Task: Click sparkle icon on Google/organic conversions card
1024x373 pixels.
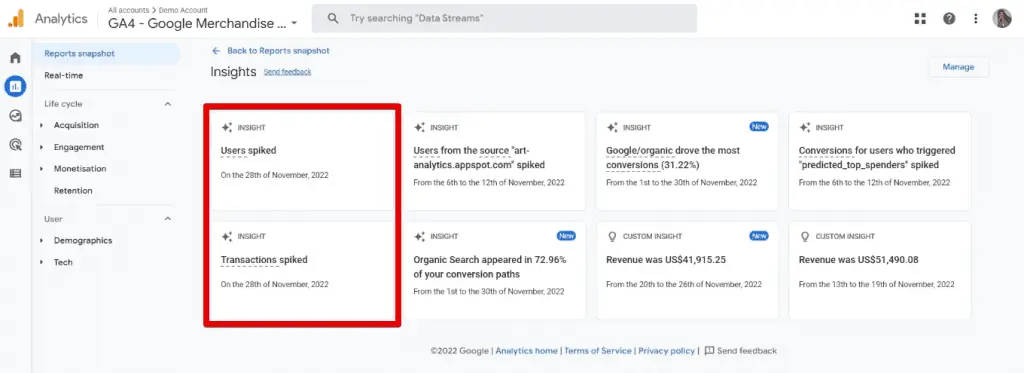Action: click(x=612, y=127)
